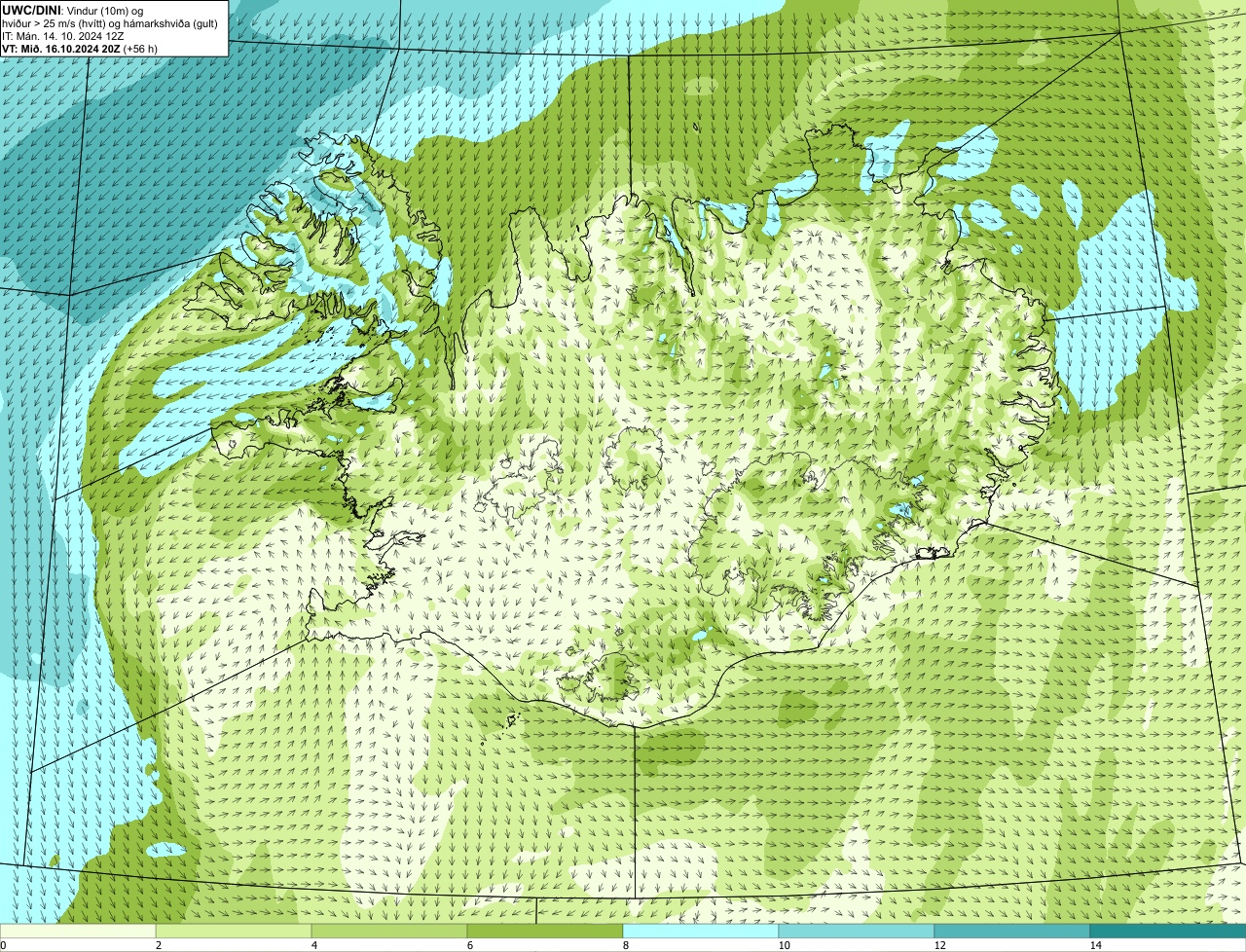1246x952 pixels.
Task: Click the color scale segment between 2 and 4
Action: coord(234,931)
